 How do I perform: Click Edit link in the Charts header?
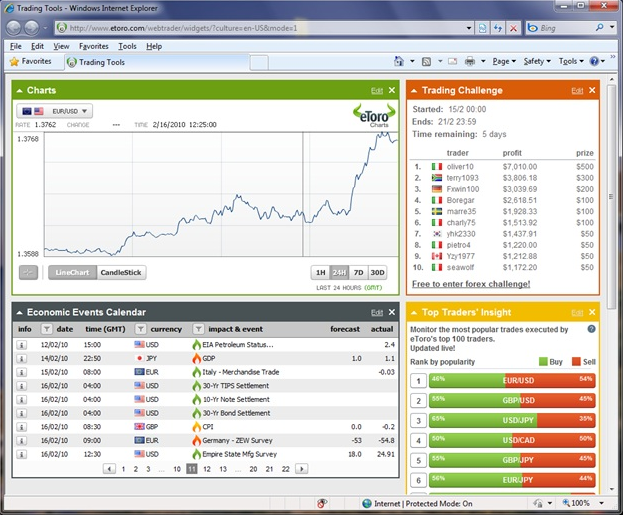pos(377,91)
